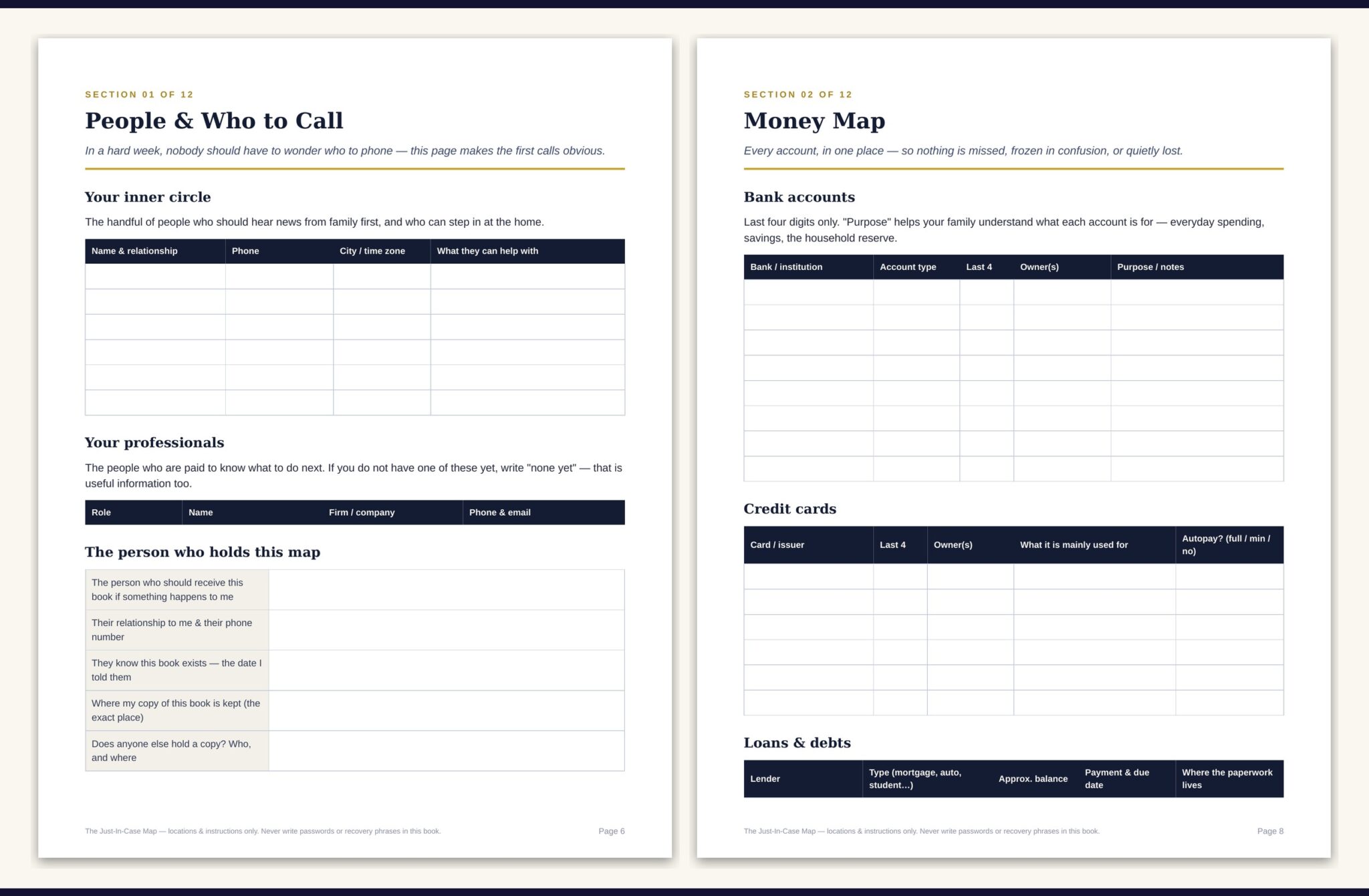Click 'Your inner circle' subheading
This screenshot has height=896, width=1369.
[148, 197]
